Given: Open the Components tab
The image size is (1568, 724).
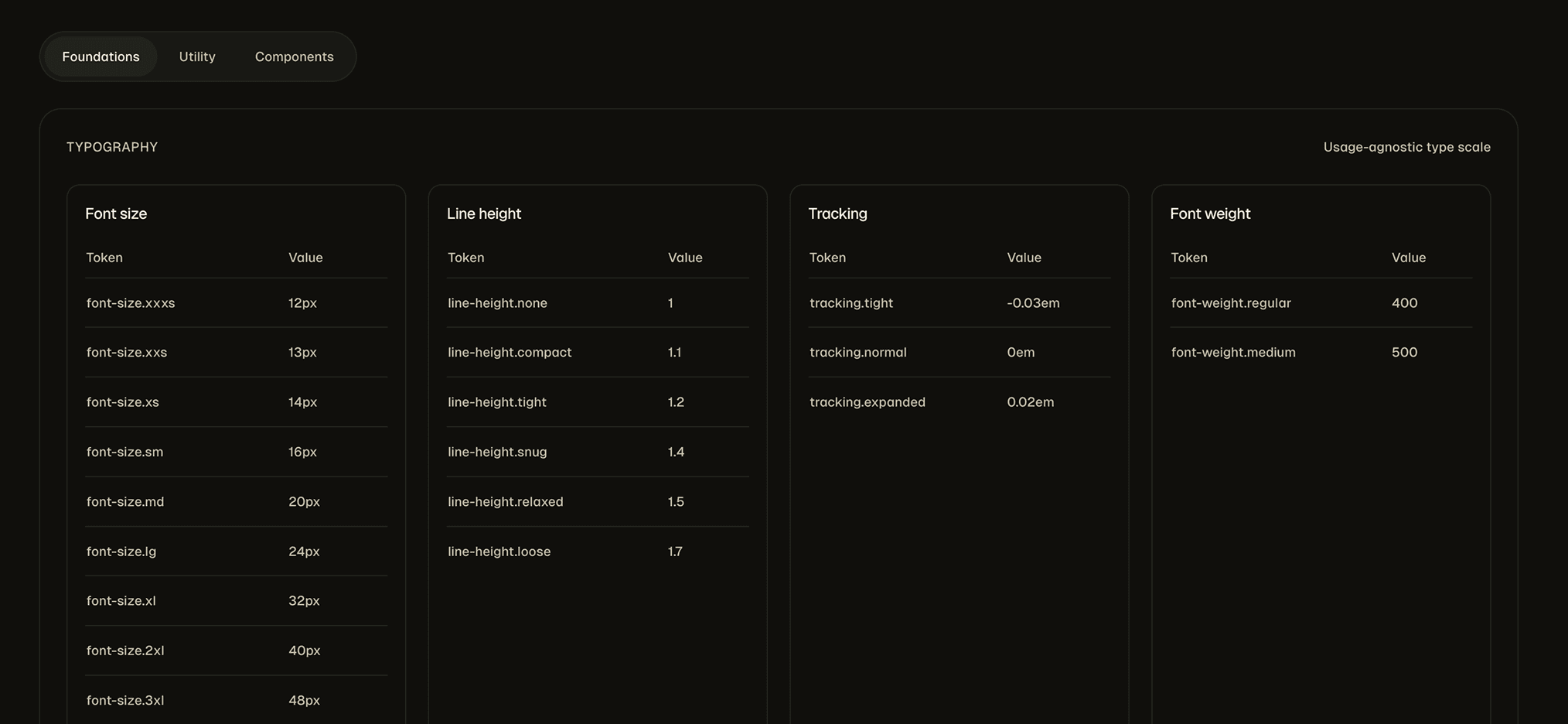Looking at the screenshot, I should [x=294, y=56].
